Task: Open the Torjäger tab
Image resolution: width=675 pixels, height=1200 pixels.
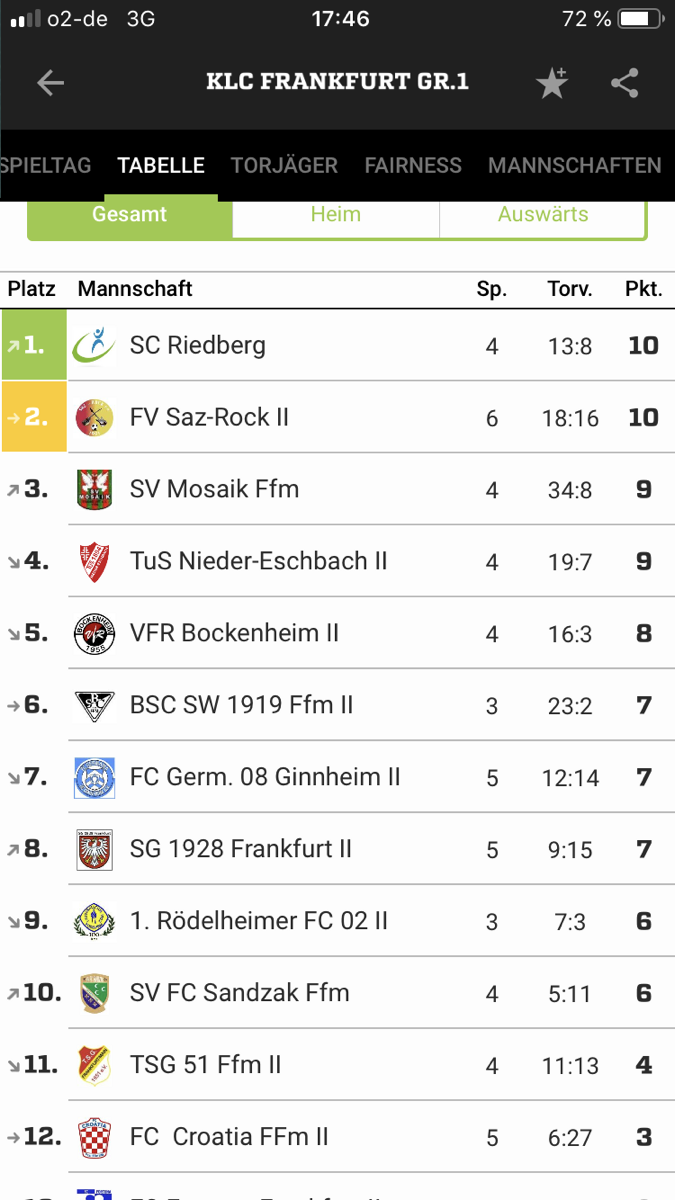Action: point(285,166)
